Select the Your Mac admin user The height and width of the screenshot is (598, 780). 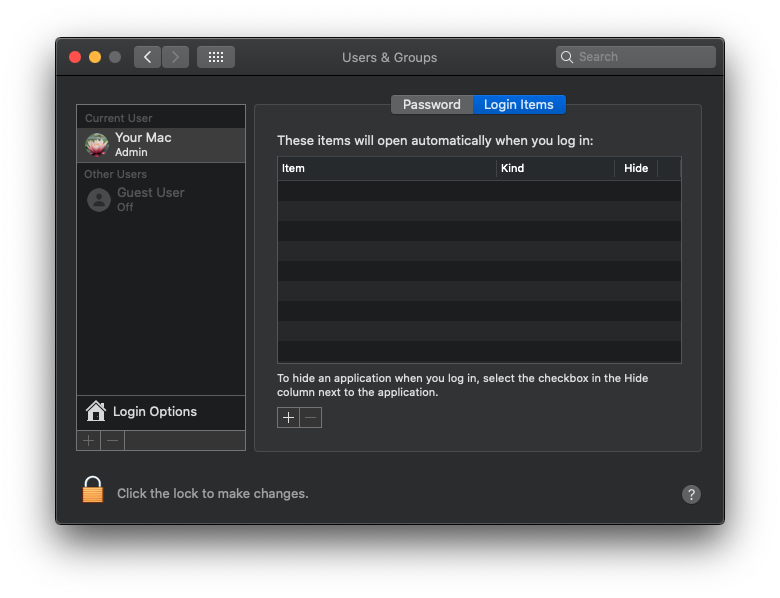pos(161,145)
